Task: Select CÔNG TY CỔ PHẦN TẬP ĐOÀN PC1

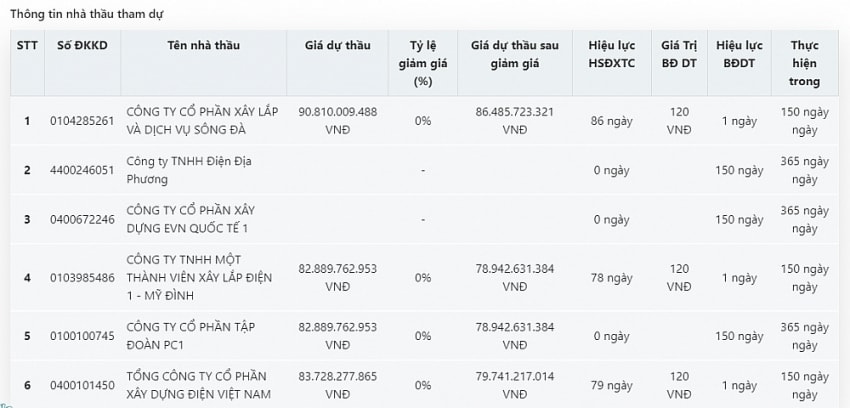Action: point(190,336)
